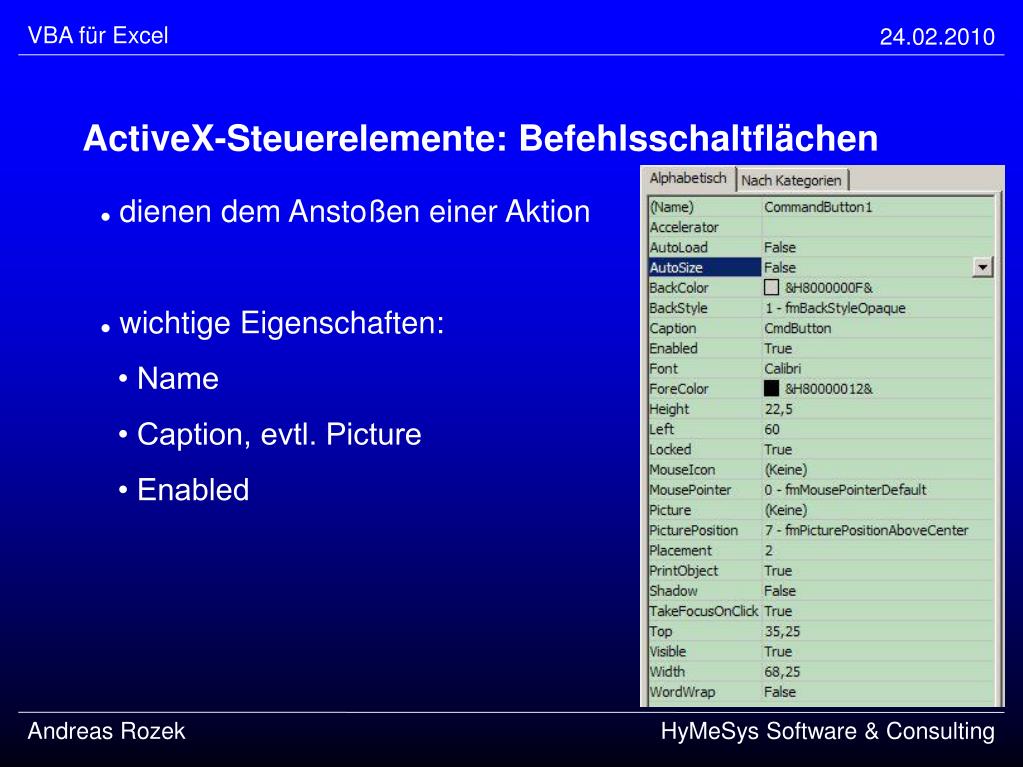Image resolution: width=1023 pixels, height=767 pixels.
Task: Click the BackColor color swatch
Action: point(771,288)
